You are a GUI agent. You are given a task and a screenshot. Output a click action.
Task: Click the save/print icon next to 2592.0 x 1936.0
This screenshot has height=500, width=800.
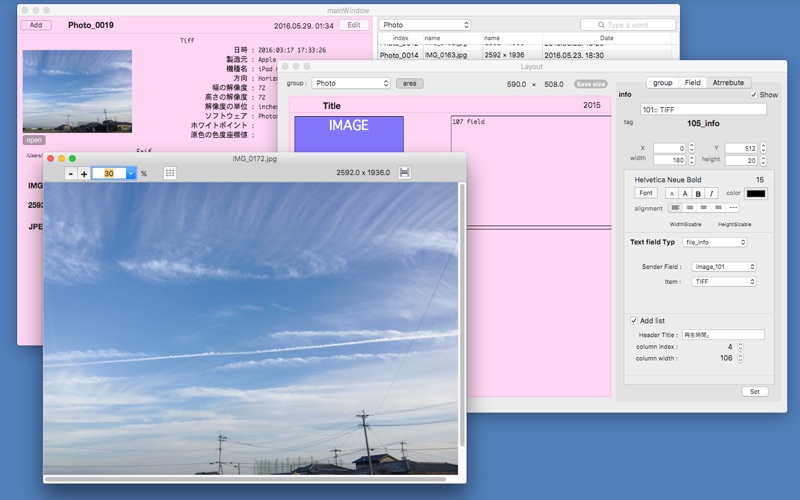[x=405, y=172]
